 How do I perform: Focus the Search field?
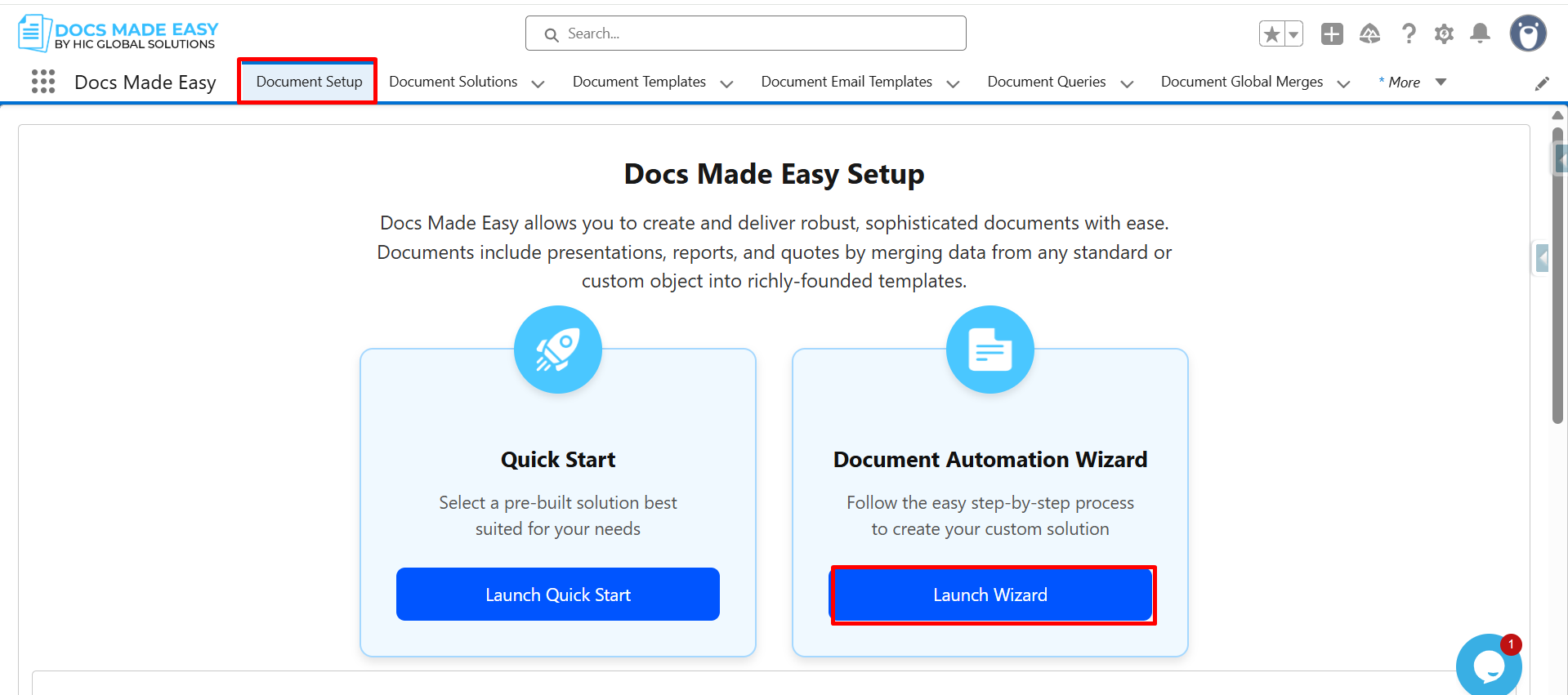[x=746, y=33]
